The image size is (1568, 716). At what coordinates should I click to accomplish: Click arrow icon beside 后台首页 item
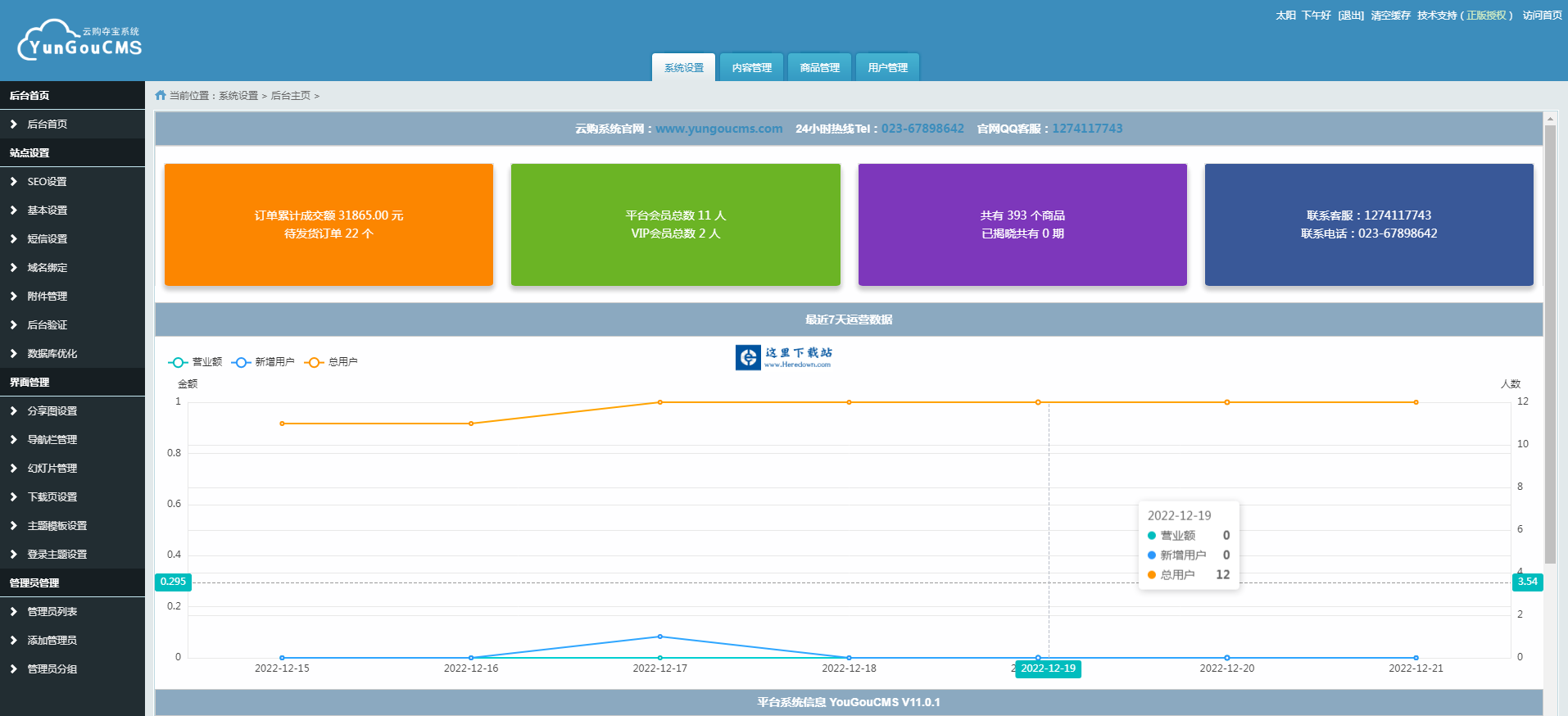pos(13,125)
